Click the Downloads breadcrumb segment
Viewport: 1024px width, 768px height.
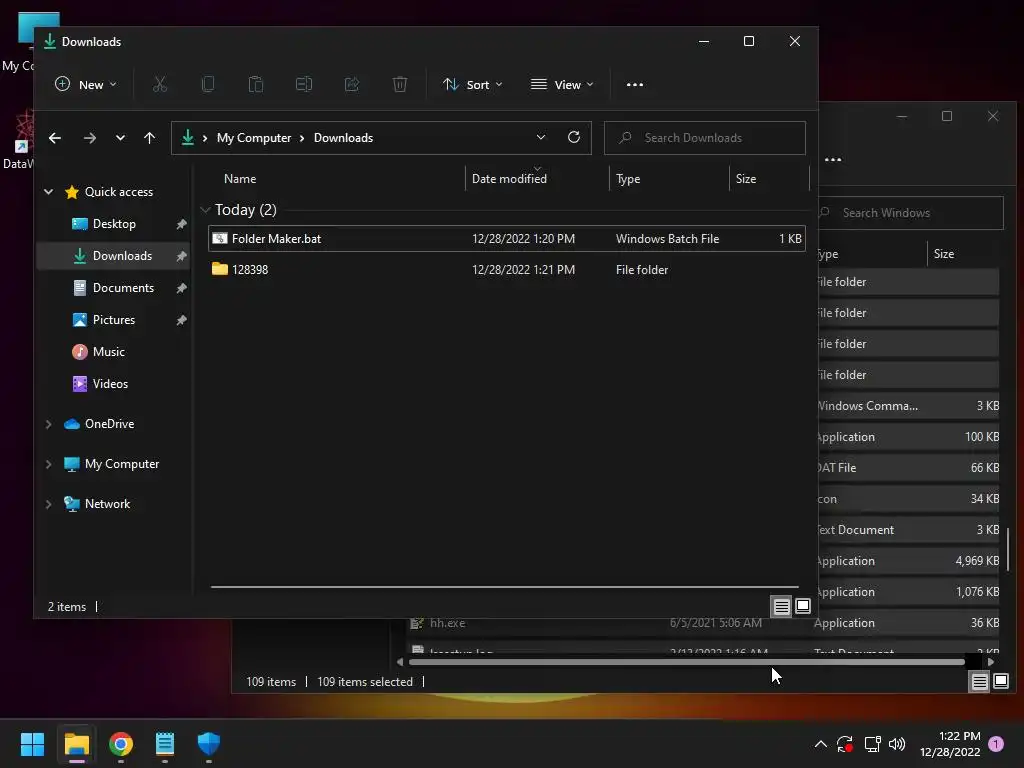click(344, 138)
